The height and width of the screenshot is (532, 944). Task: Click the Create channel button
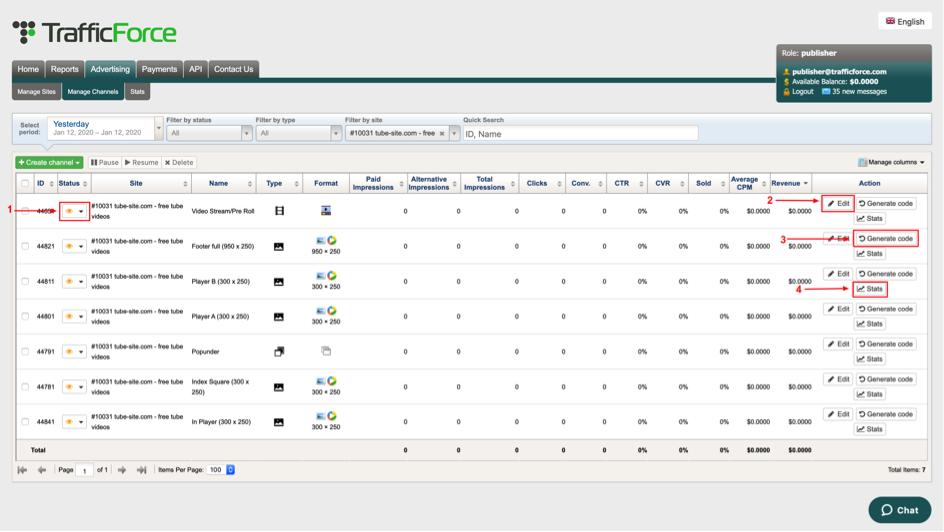pyautogui.click(x=49, y=162)
